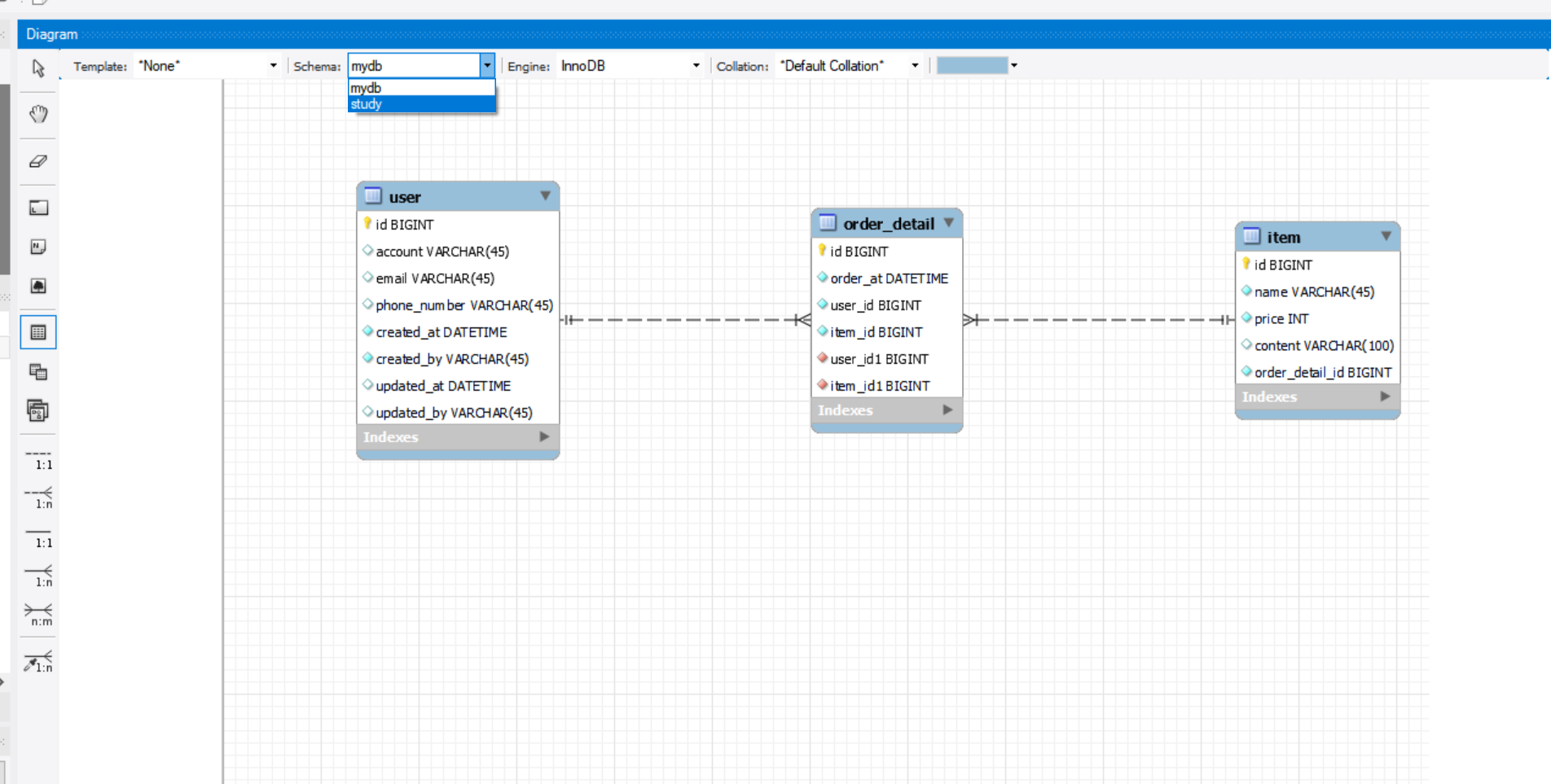Open the Template dropdown
Image resolution: width=1551 pixels, height=784 pixels.
(x=274, y=65)
